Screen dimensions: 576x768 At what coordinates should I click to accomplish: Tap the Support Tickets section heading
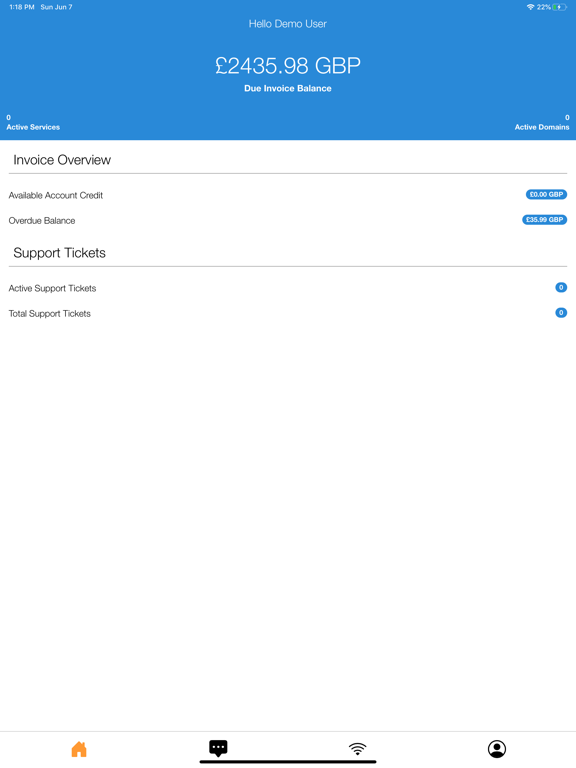59,253
